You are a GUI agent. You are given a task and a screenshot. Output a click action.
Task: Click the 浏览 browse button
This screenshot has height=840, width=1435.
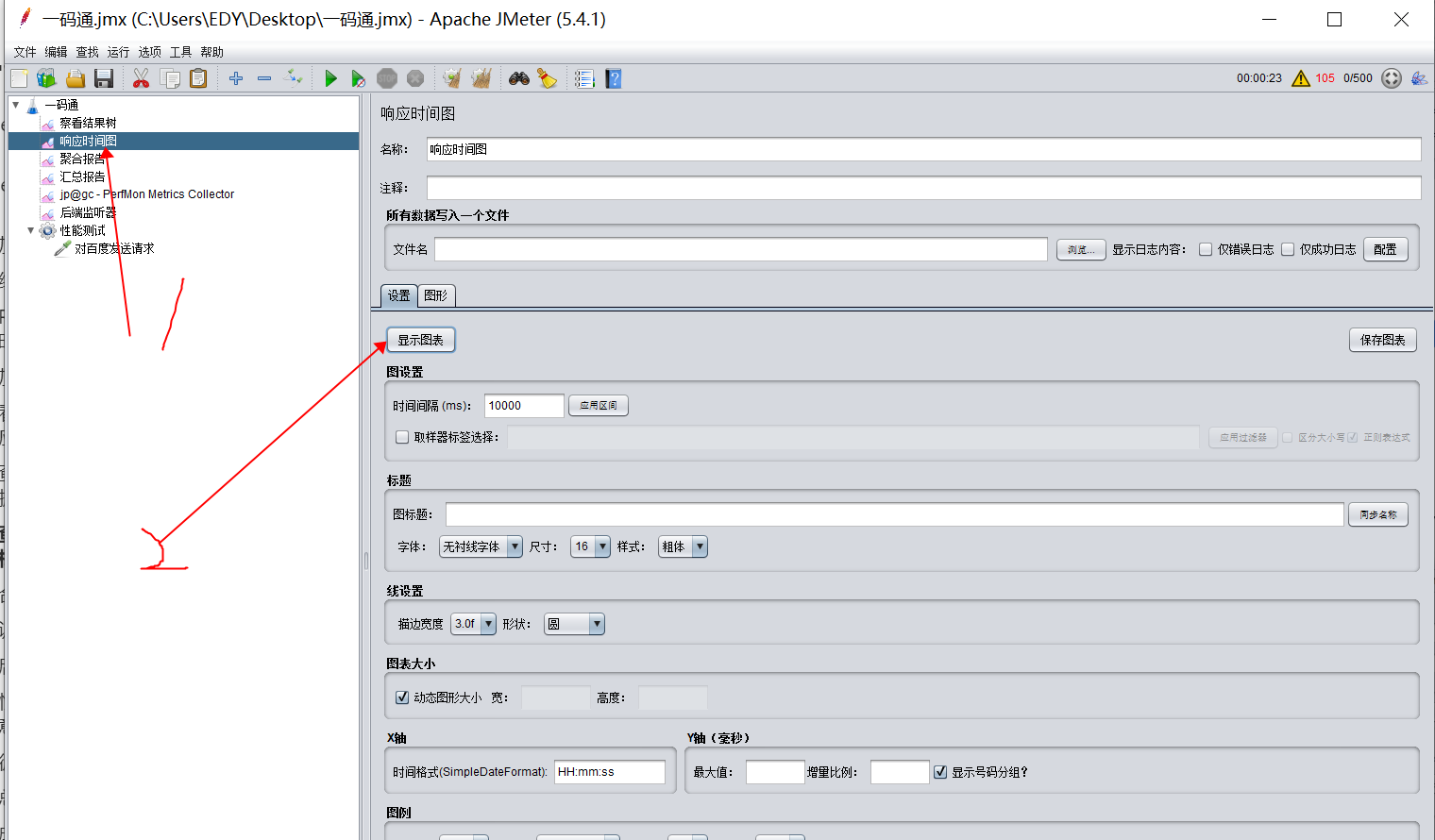click(1081, 249)
